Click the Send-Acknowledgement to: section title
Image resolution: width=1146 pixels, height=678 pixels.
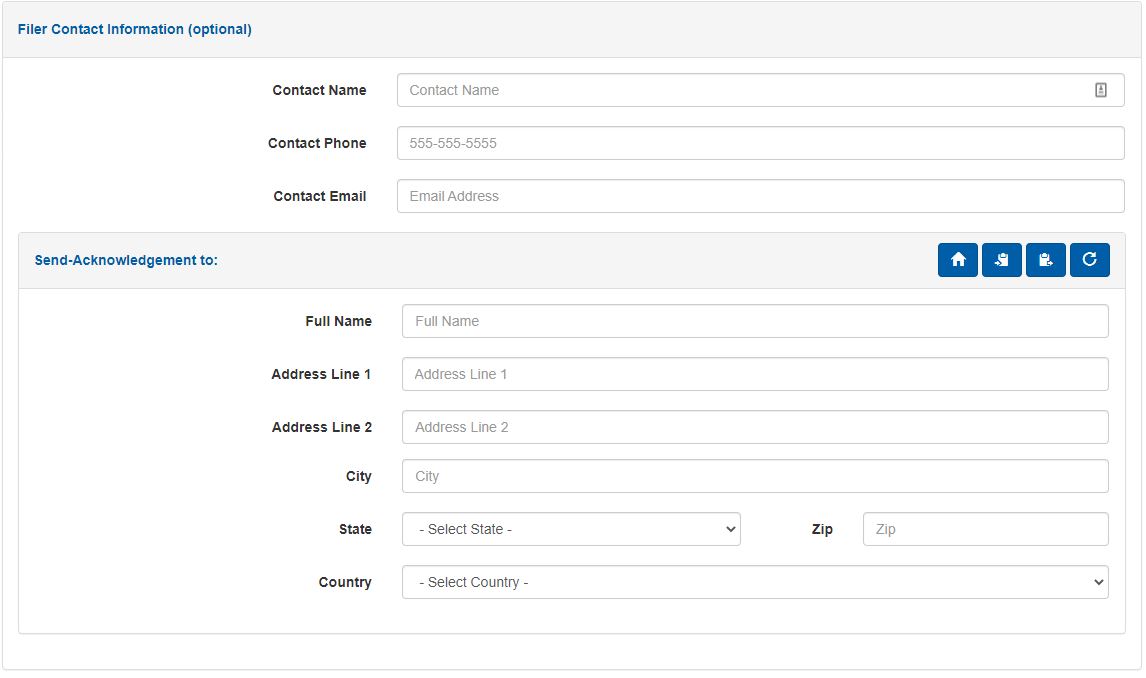point(126,260)
